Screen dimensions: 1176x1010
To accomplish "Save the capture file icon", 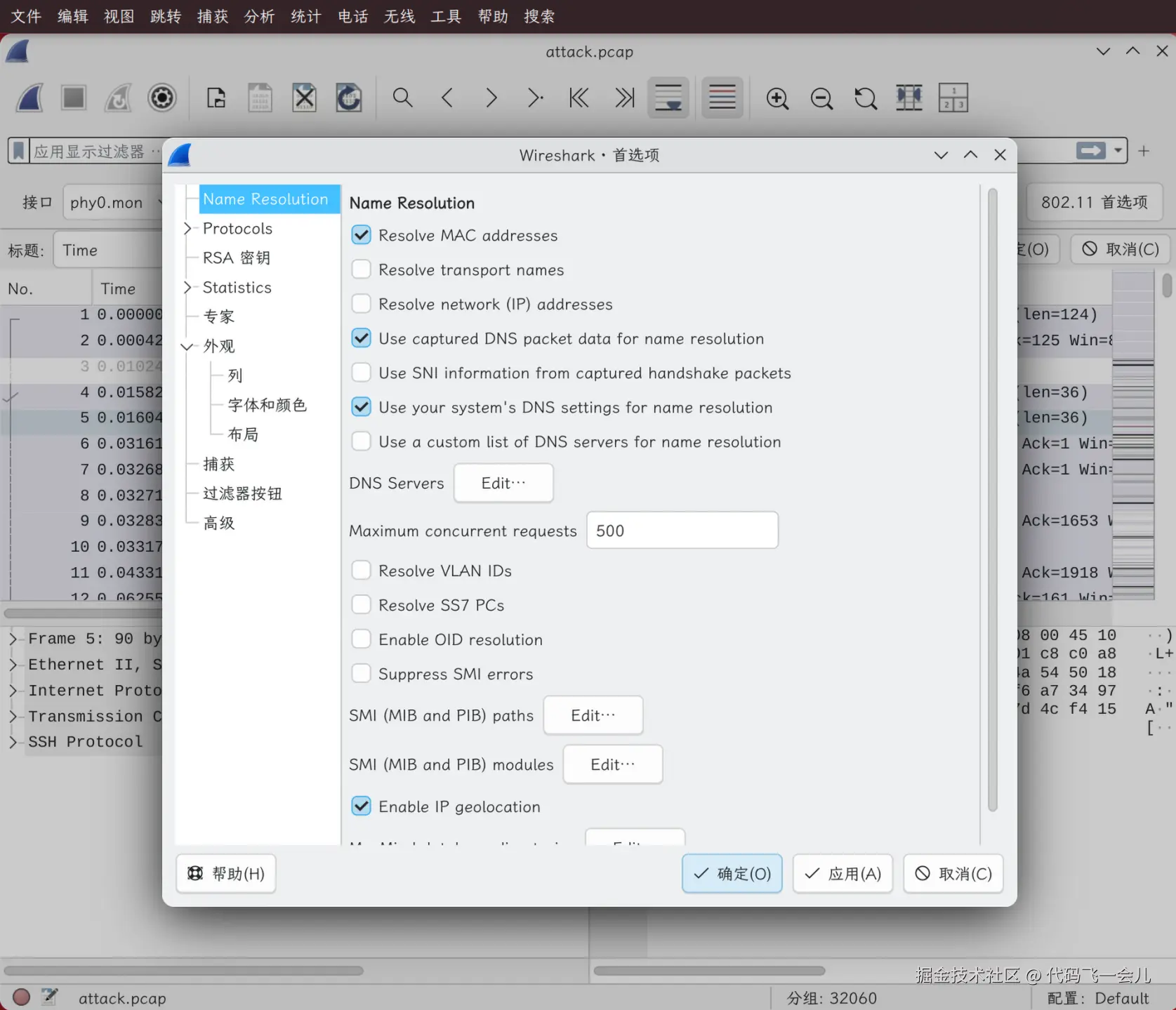I will tap(260, 98).
